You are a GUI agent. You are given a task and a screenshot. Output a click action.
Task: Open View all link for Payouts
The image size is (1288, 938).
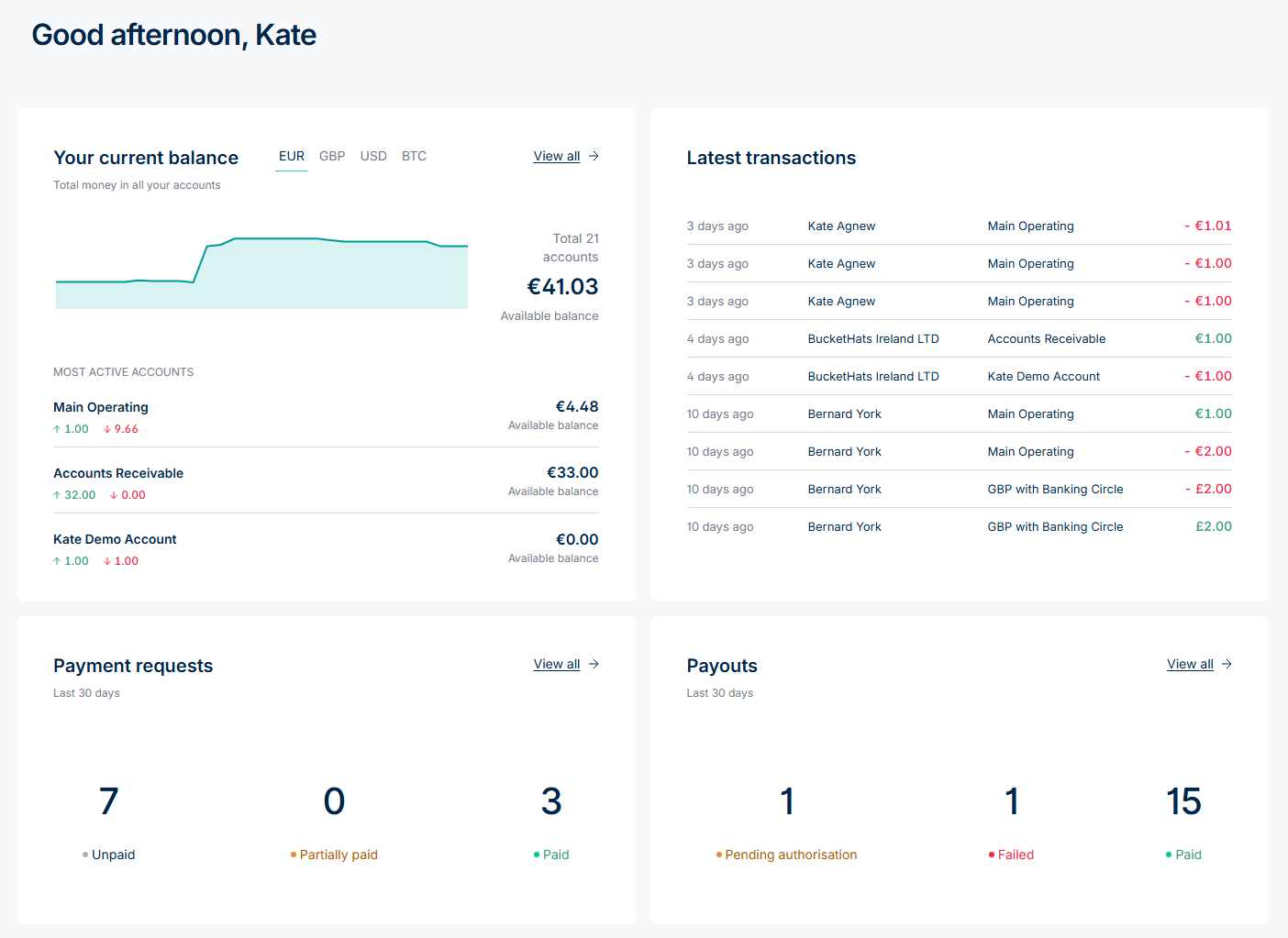(1190, 664)
